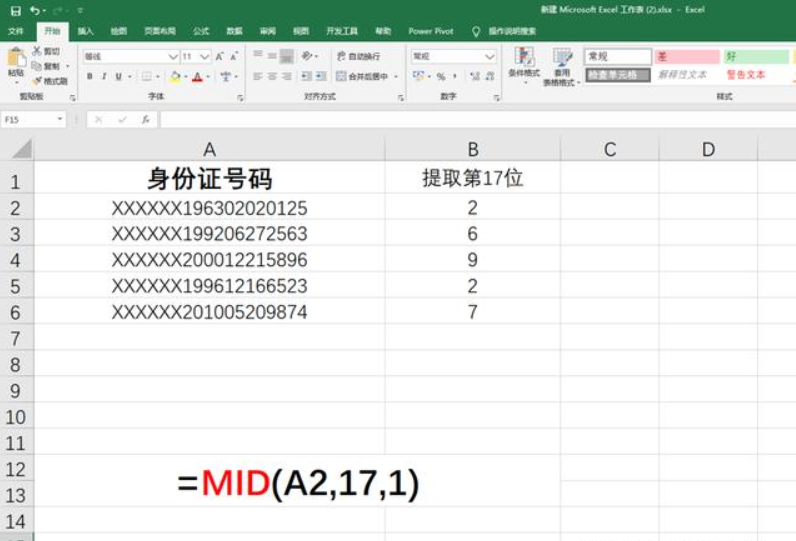Switch to the 开发工具 (Developer) tab
This screenshot has height=541, width=796.
point(342,31)
